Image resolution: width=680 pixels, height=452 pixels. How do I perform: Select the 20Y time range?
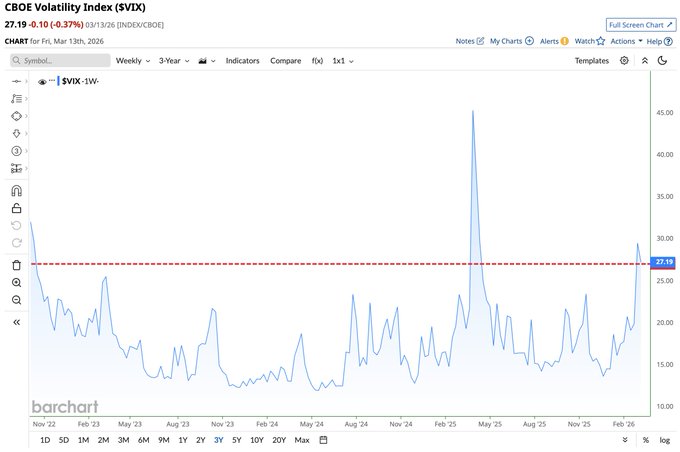279,440
